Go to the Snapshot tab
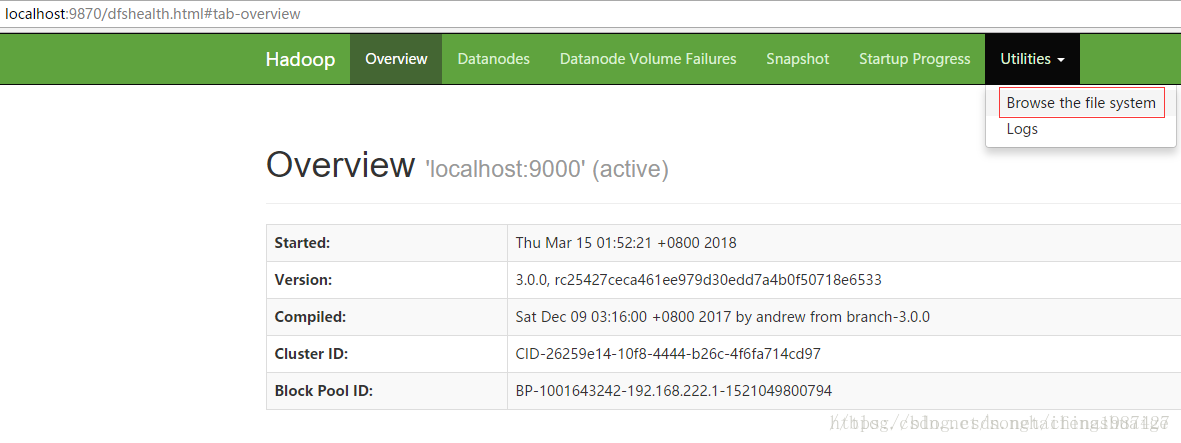Image resolution: width=1181 pixels, height=443 pixels. pos(798,59)
